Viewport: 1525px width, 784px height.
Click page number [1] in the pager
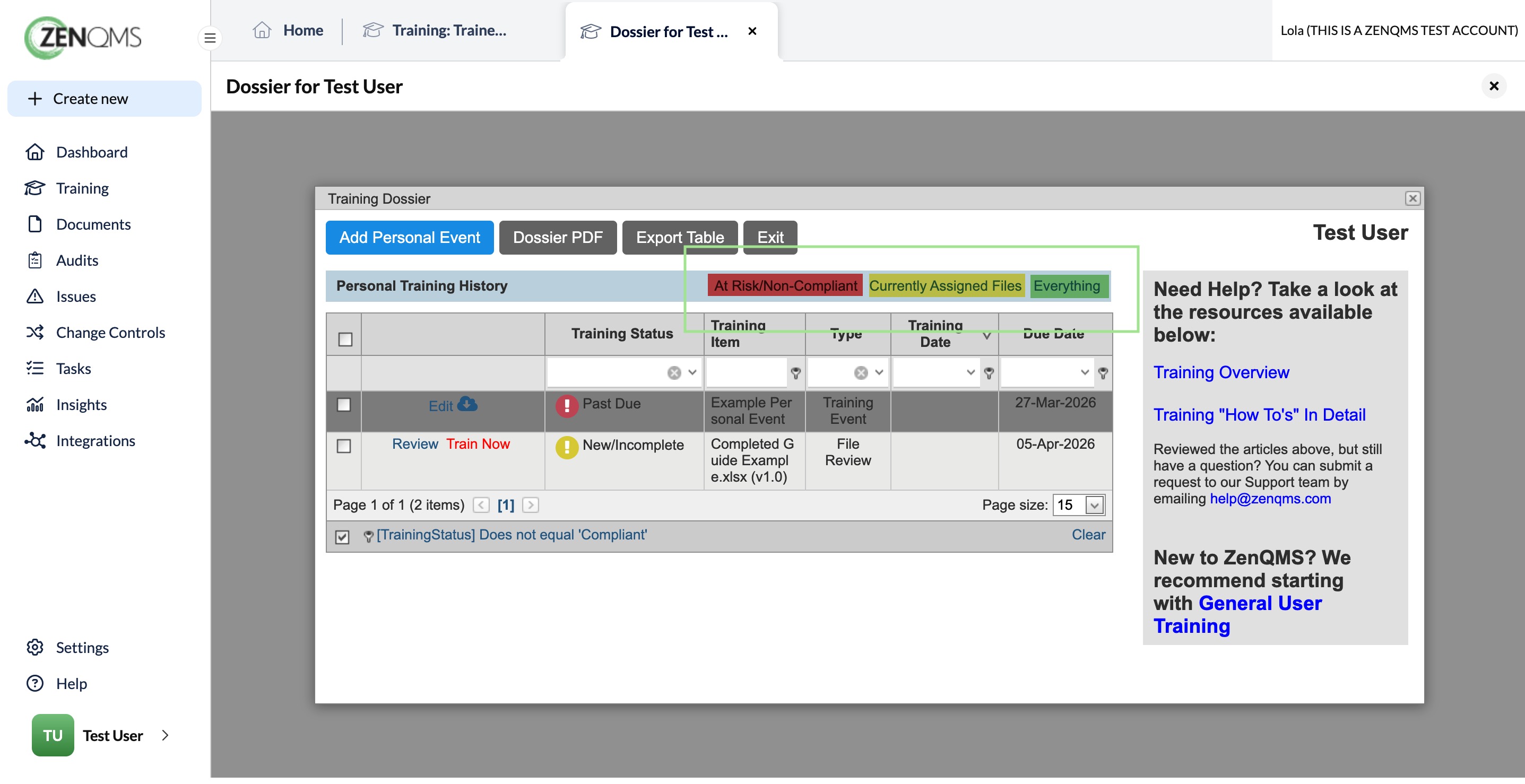click(506, 506)
